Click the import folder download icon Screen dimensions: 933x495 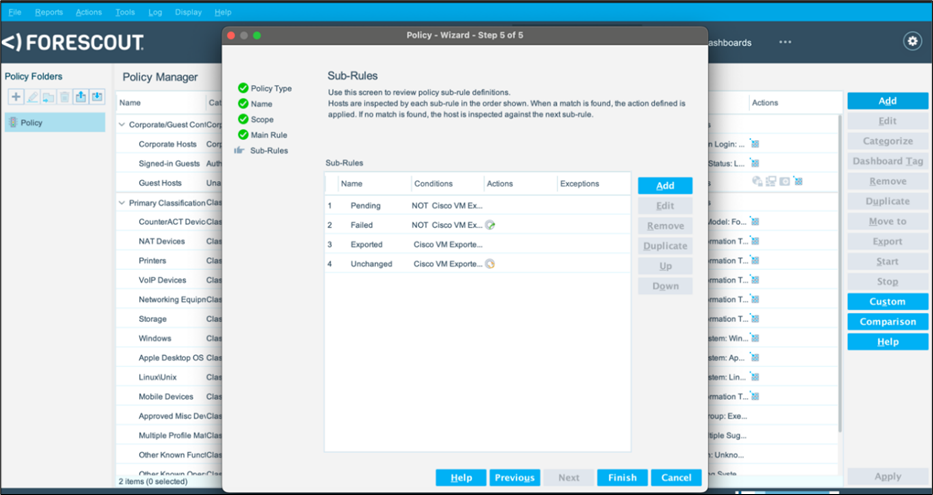coord(96,96)
